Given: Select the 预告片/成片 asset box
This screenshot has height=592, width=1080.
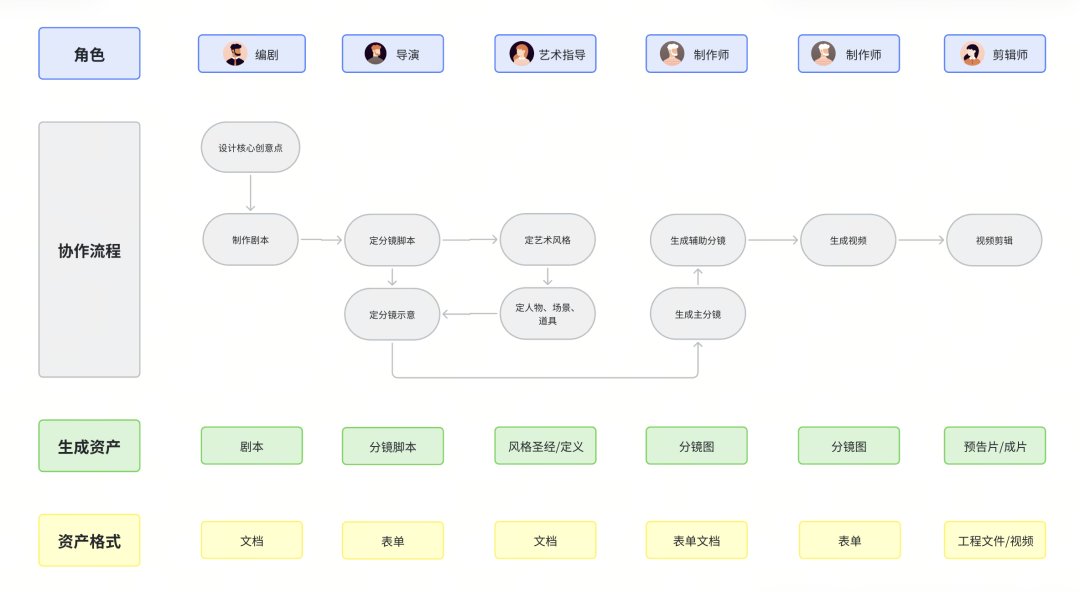Looking at the screenshot, I should click(x=994, y=446).
